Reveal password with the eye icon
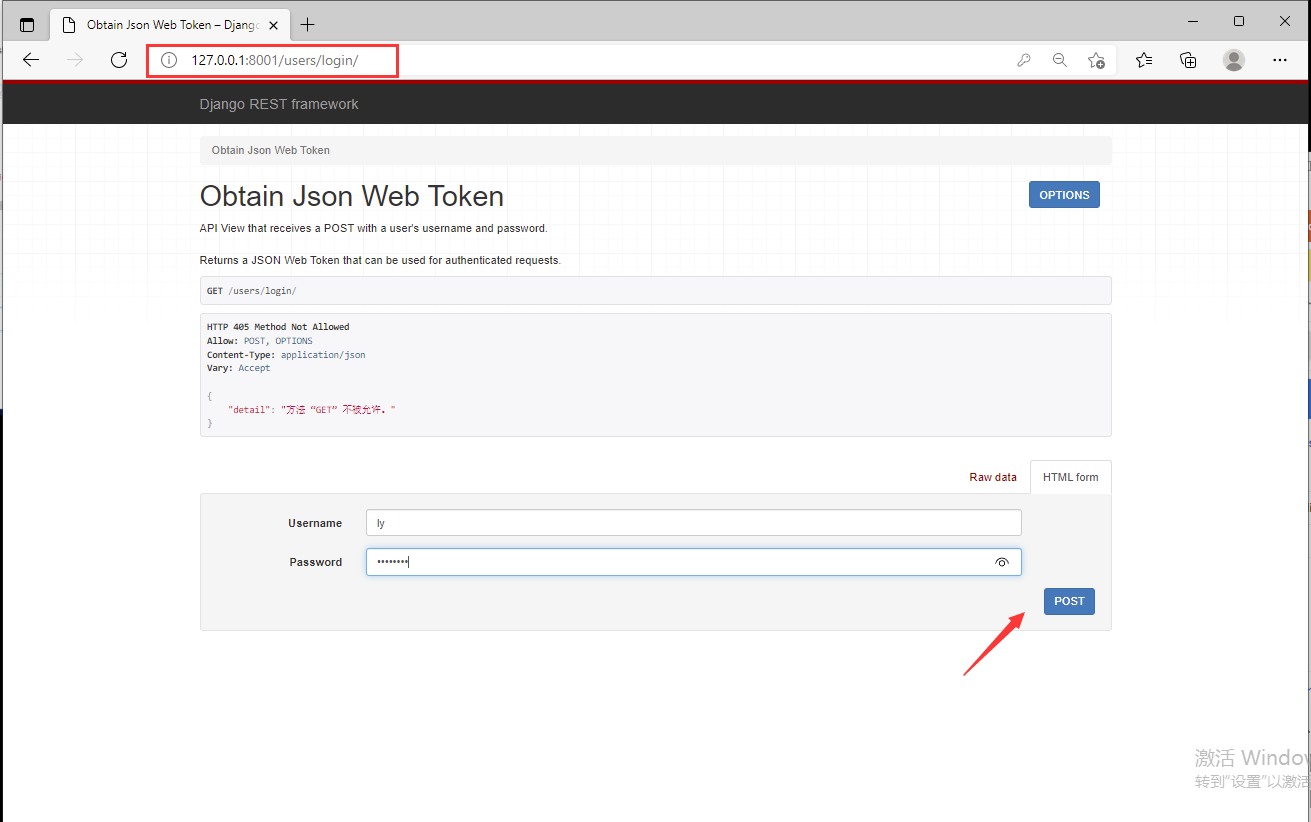1311x822 pixels. pos(1002,563)
